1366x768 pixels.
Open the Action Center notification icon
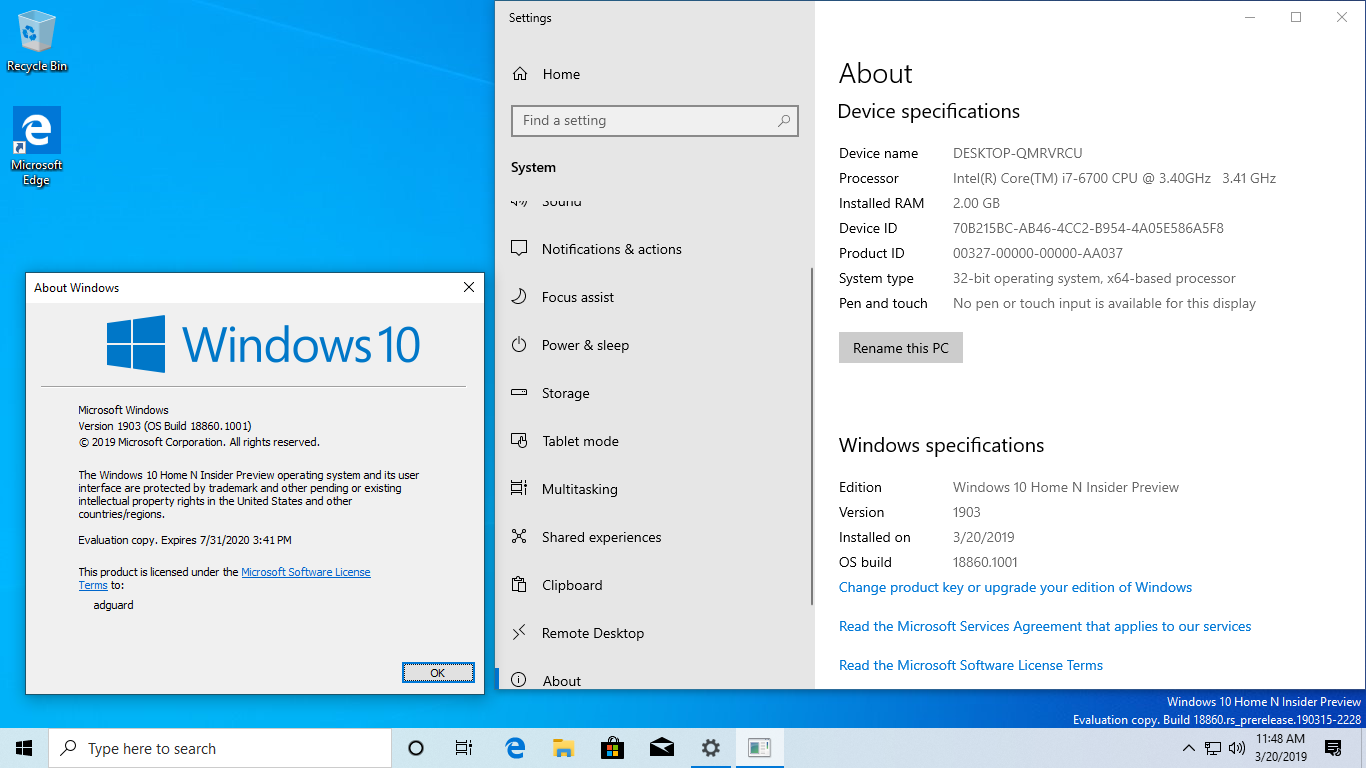click(x=1333, y=748)
